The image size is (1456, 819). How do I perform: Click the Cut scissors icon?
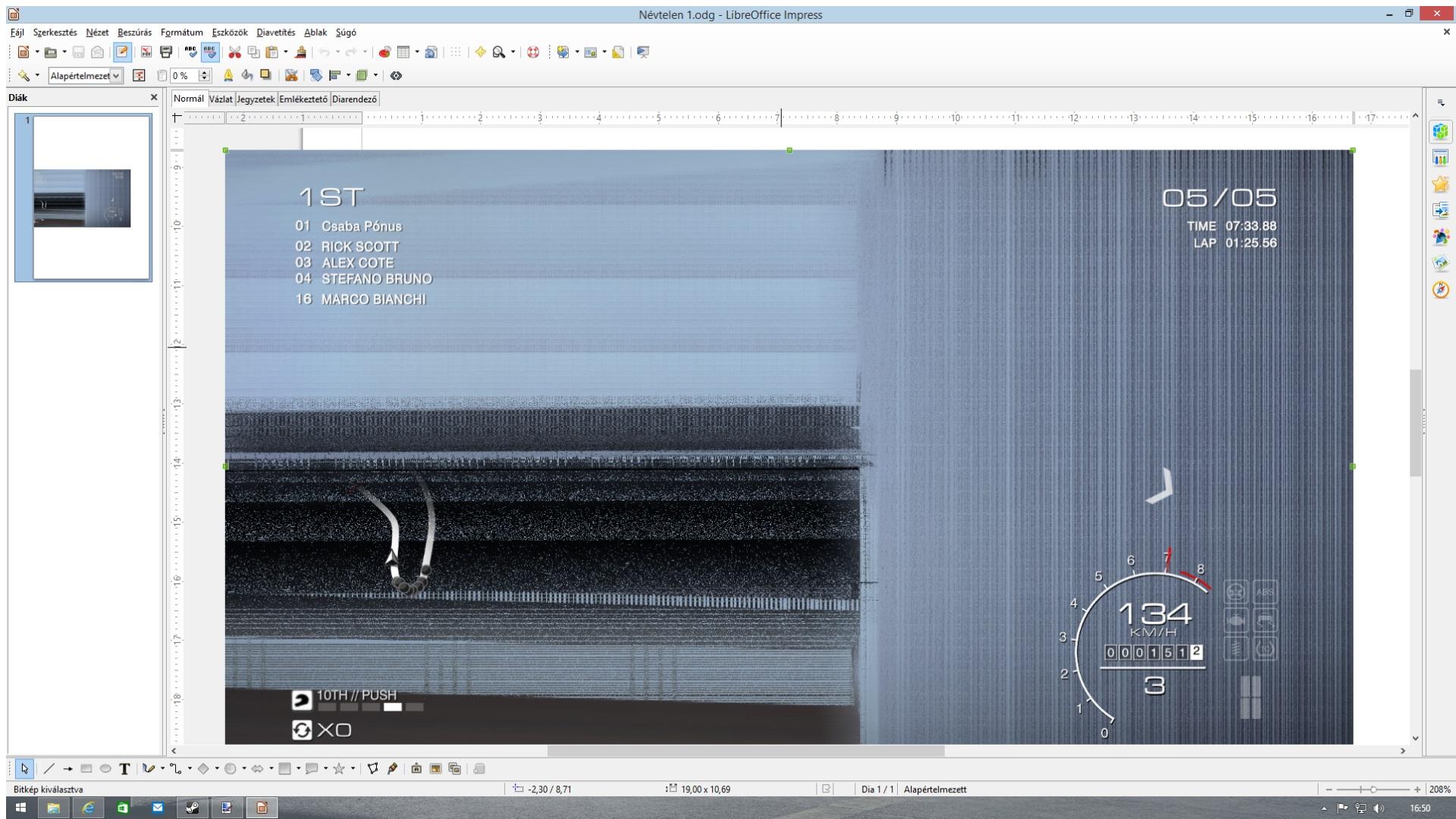(x=235, y=52)
